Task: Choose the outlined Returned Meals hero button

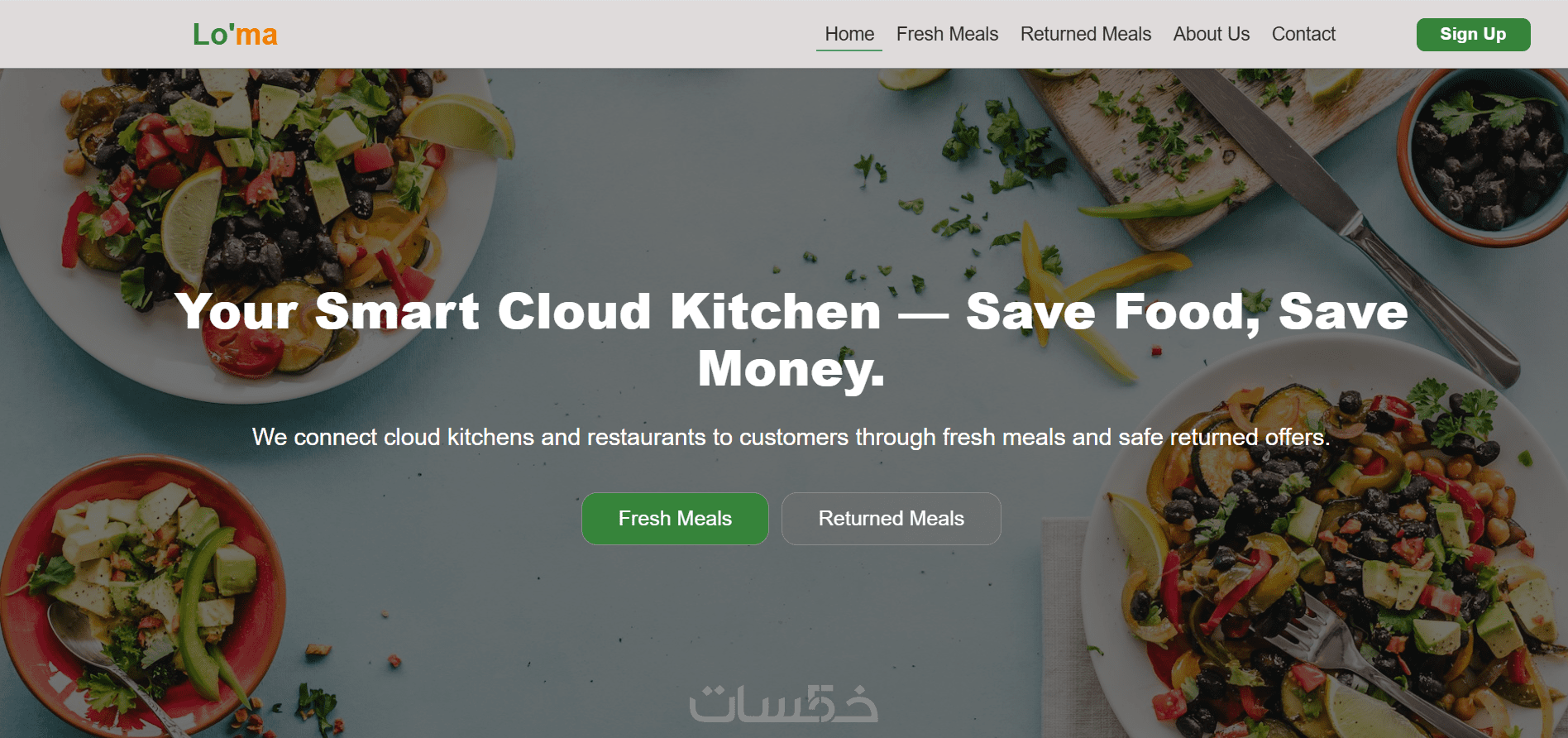Action: pyautogui.click(x=891, y=519)
